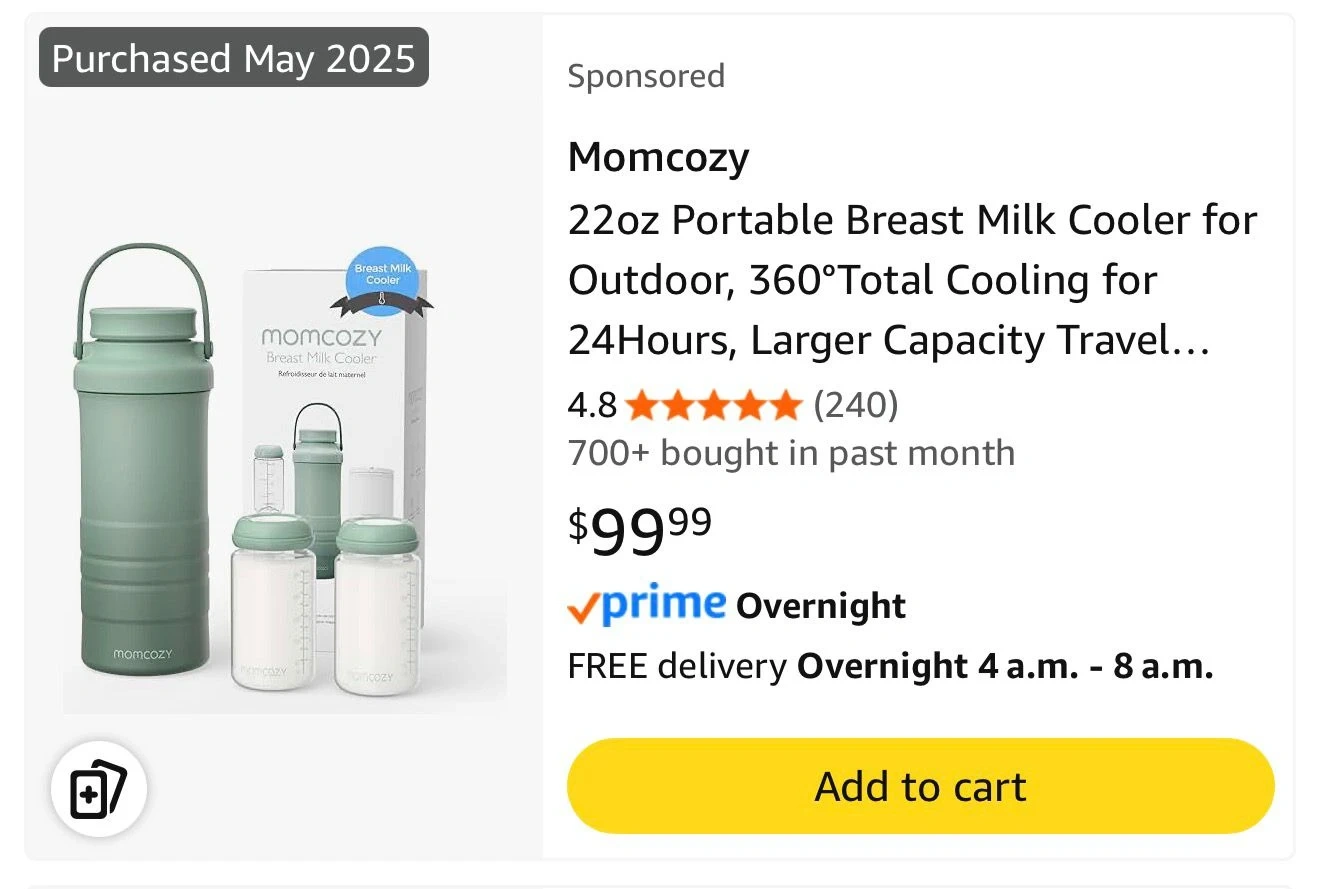
Task: Open the Momcozy brand name
Action: (658, 157)
